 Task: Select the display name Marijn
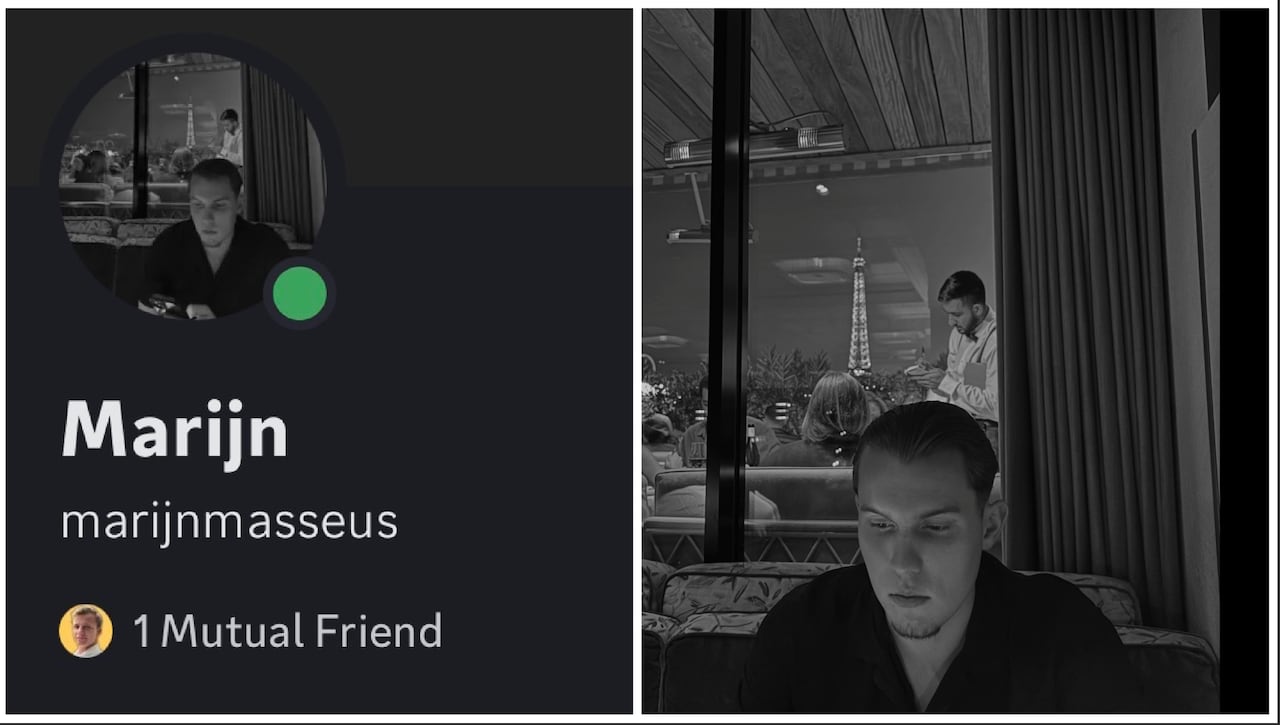tap(175, 430)
